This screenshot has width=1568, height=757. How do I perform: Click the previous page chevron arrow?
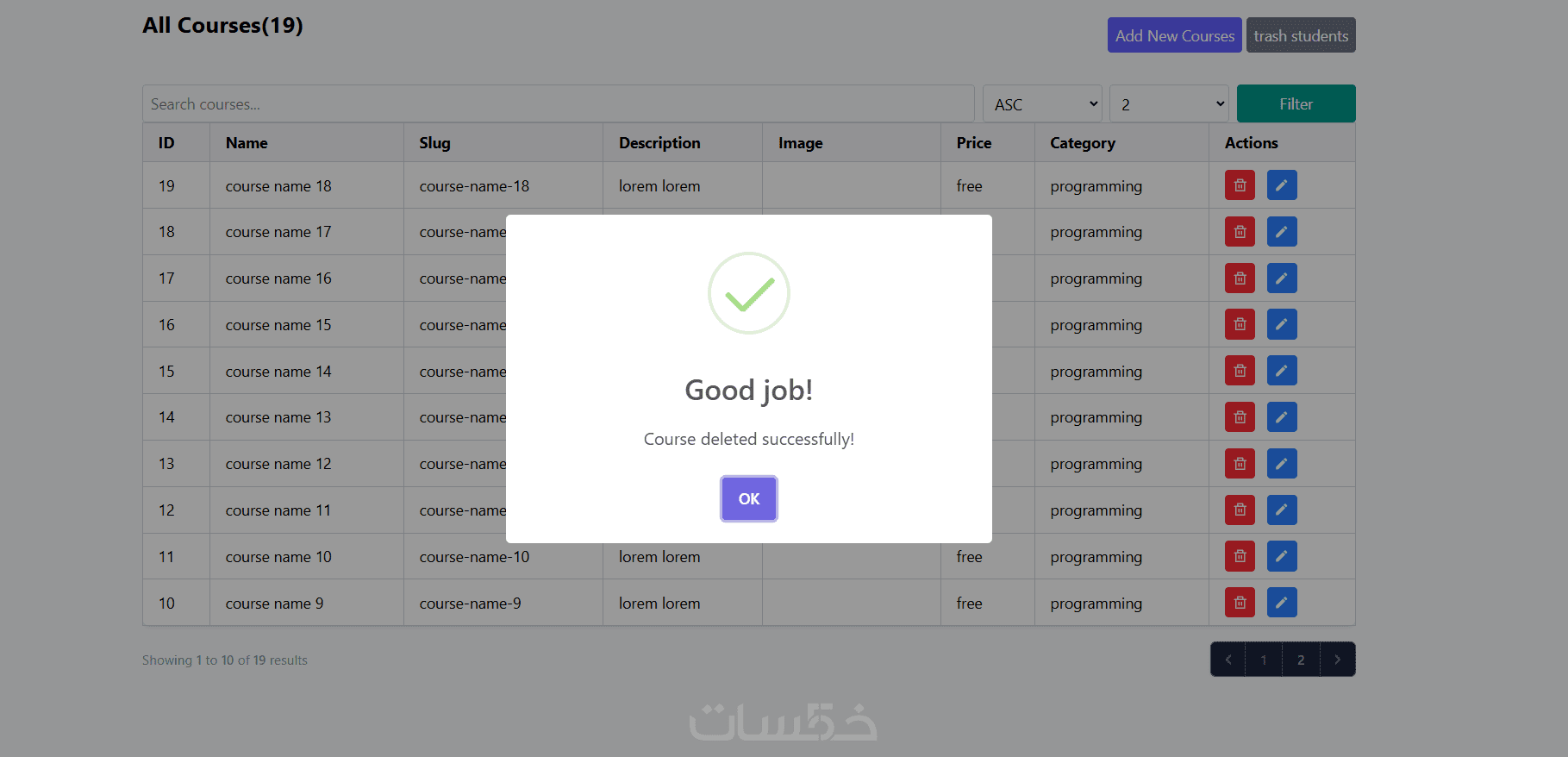tap(1228, 660)
